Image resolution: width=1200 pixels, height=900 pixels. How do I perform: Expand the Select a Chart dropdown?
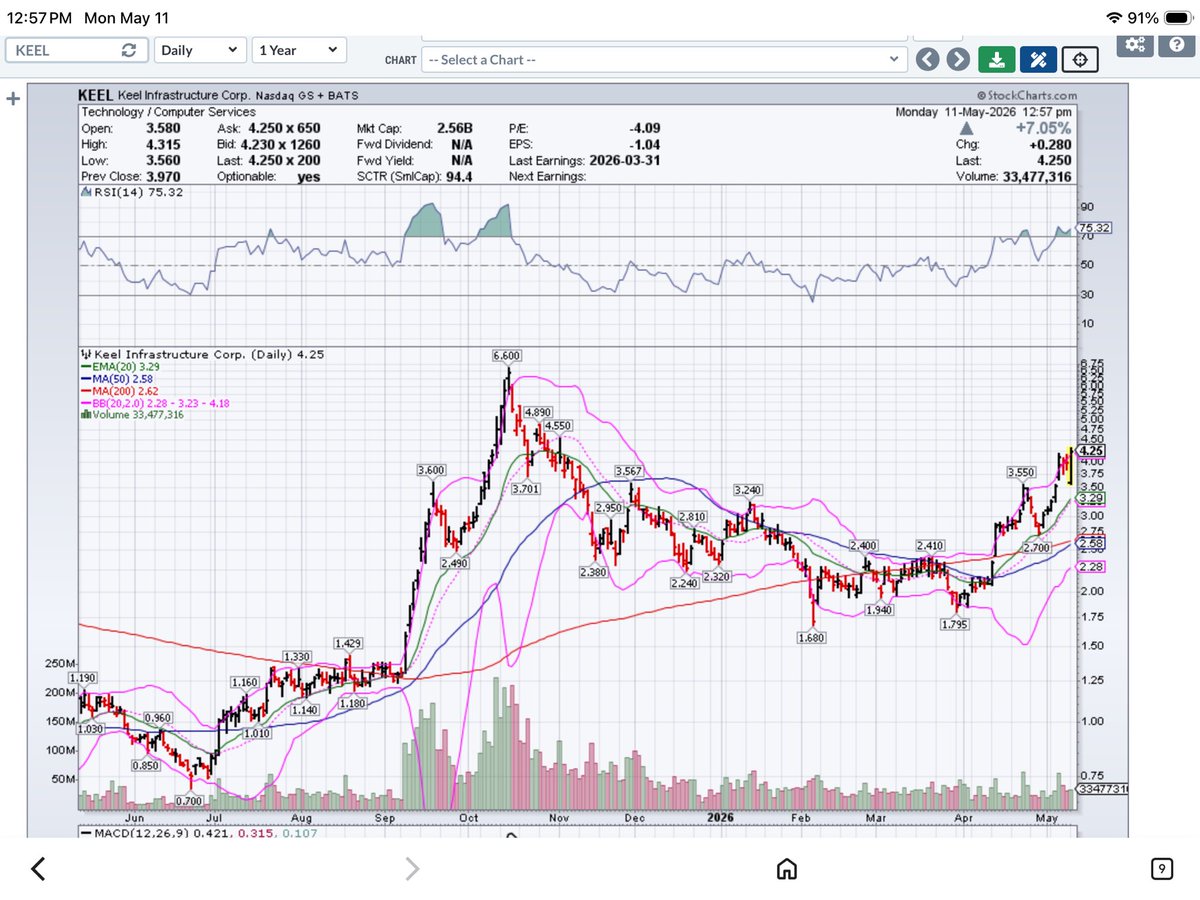[x=664, y=59]
